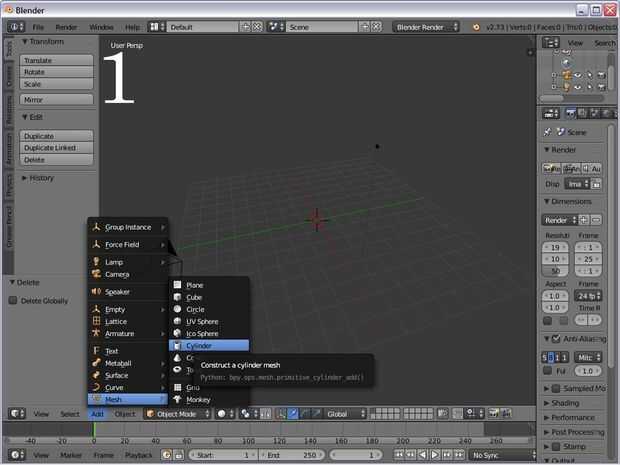
Task: Open the View menu in 3D header
Action: point(41,414)
